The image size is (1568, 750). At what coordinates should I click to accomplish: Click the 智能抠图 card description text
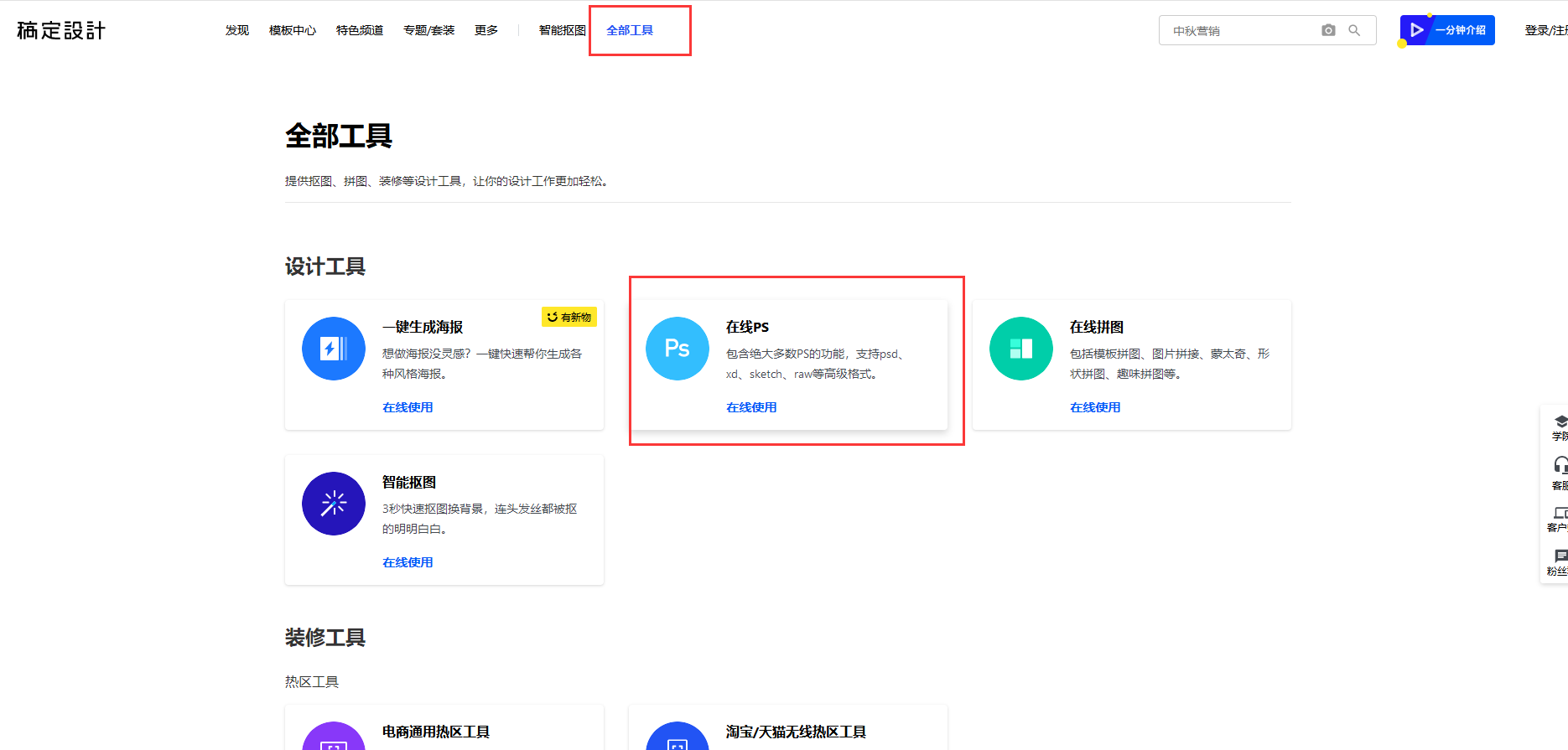point(480,519)
